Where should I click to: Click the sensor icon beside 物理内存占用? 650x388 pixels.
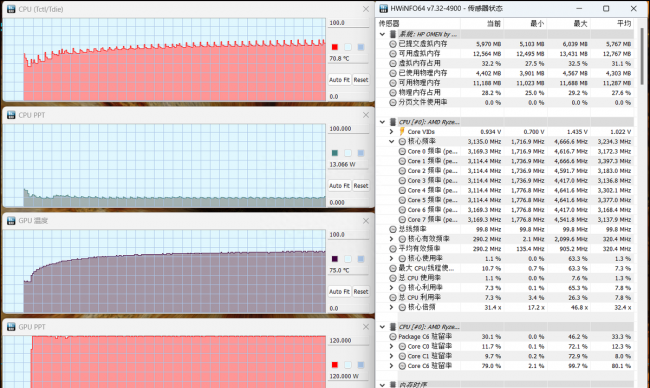393,92
